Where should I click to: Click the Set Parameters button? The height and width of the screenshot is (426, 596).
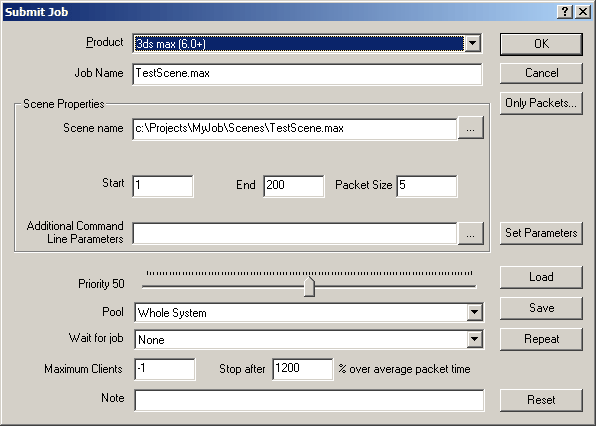pyautogui.click(x=541, y=233)
